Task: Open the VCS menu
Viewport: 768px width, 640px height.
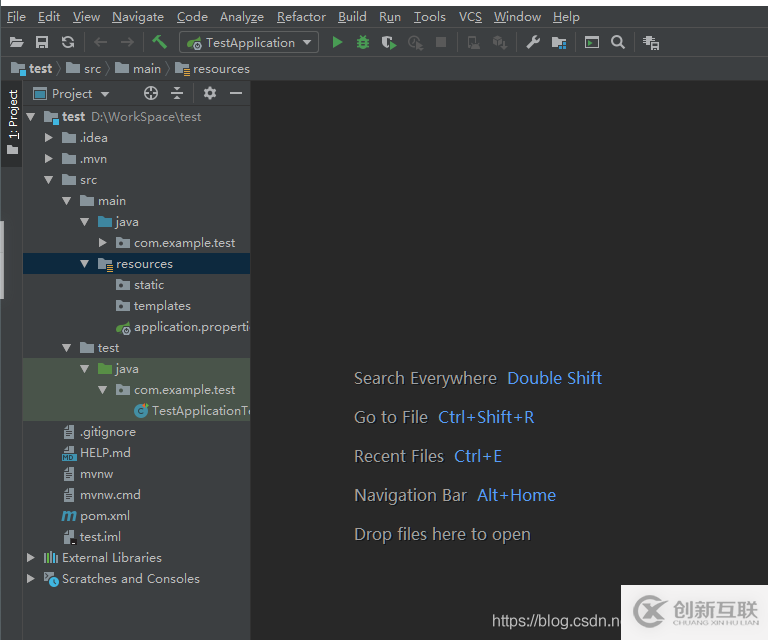Action: pos(470,16)
